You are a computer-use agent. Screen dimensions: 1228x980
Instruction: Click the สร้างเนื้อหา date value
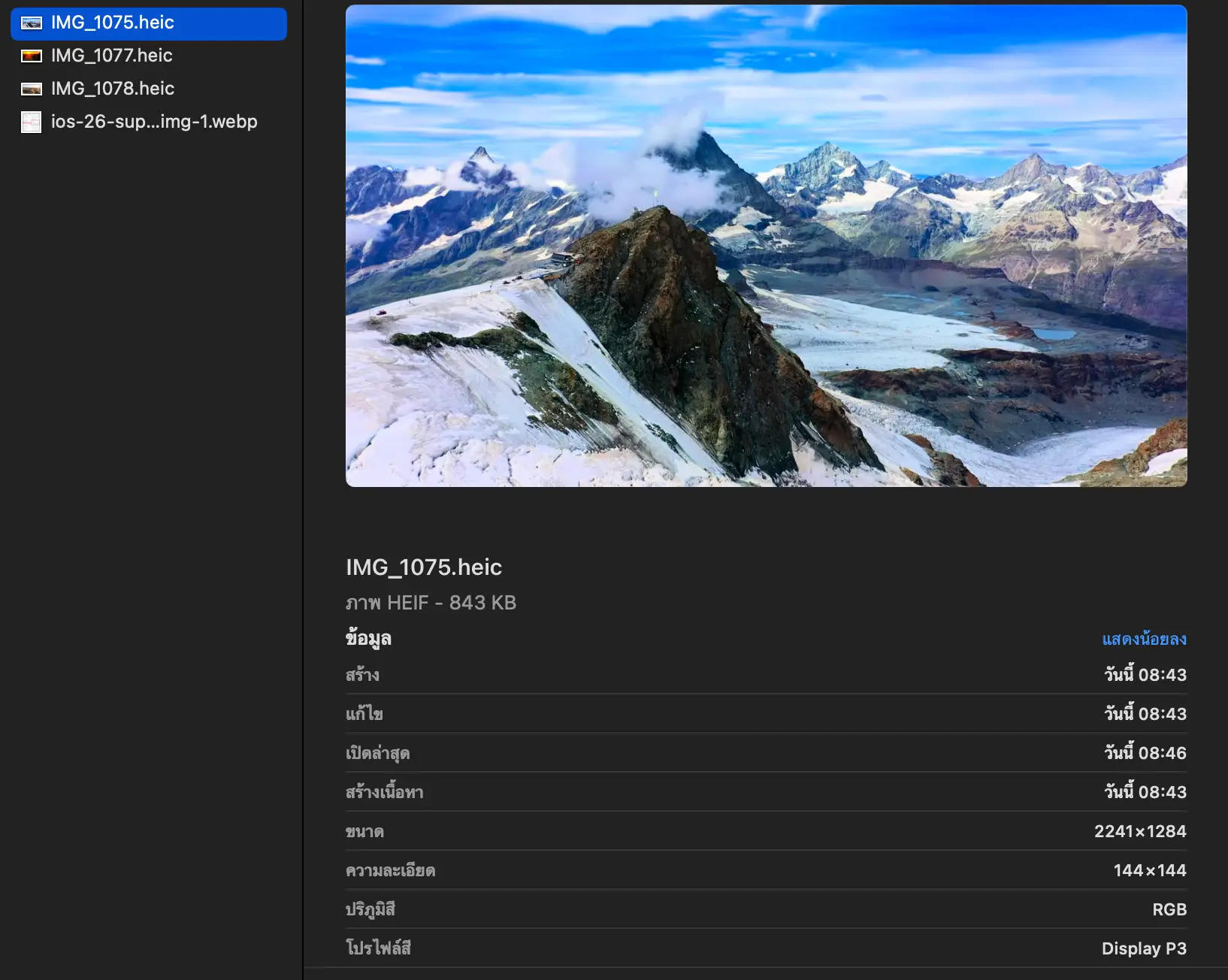coord(1145,792)
